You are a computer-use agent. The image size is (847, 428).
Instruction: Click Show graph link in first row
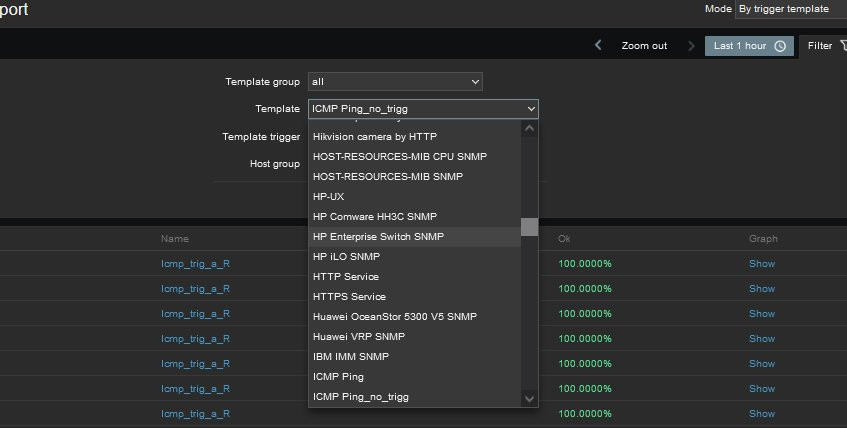point(762,263)
